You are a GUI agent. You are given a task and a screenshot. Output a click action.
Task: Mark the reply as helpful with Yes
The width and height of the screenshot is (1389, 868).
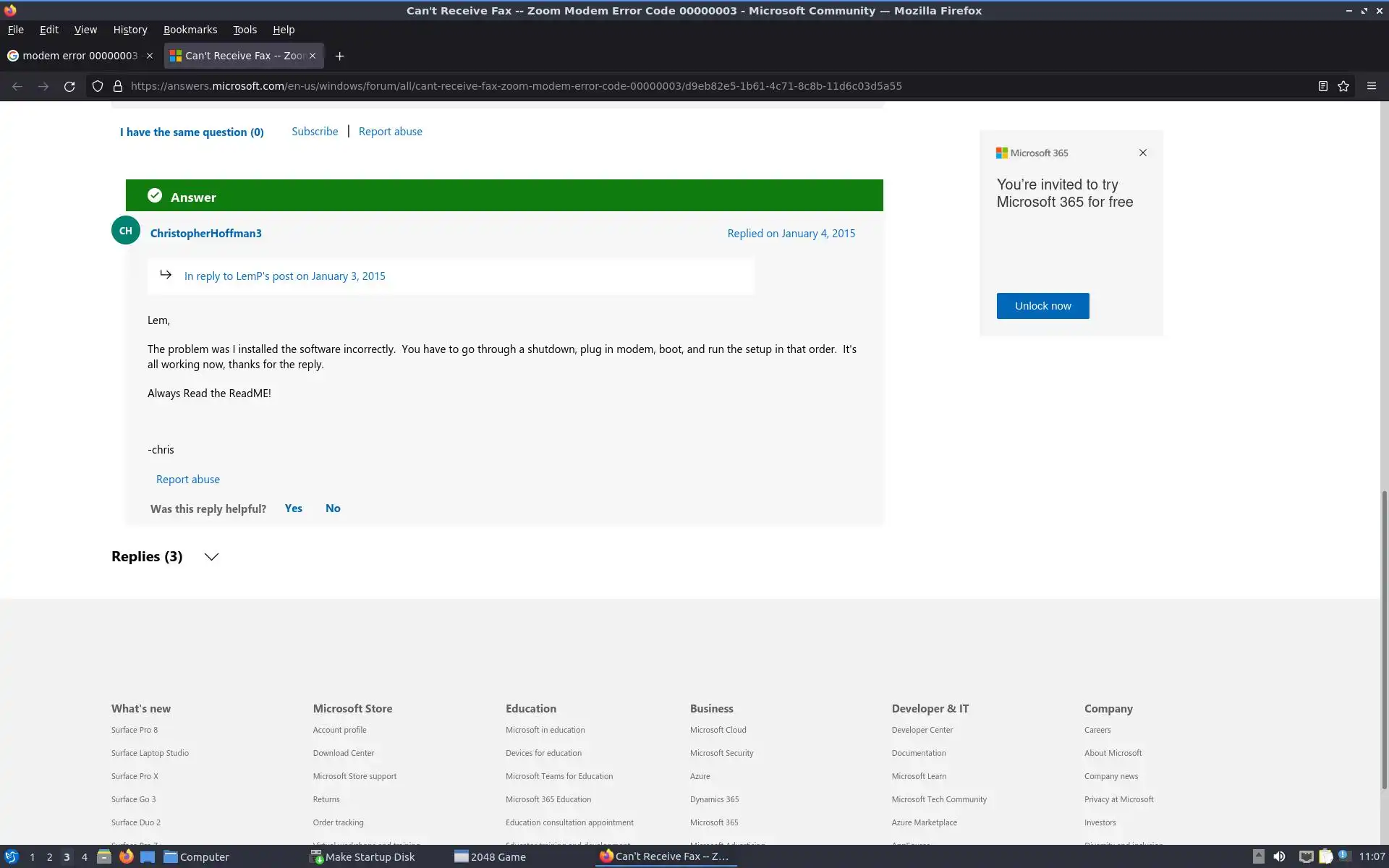(x=293, y=509)
